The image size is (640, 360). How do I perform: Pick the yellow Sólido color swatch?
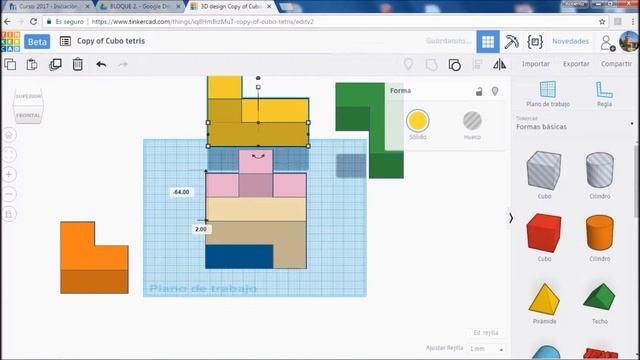pyautogui.click(x=418, y=121)
